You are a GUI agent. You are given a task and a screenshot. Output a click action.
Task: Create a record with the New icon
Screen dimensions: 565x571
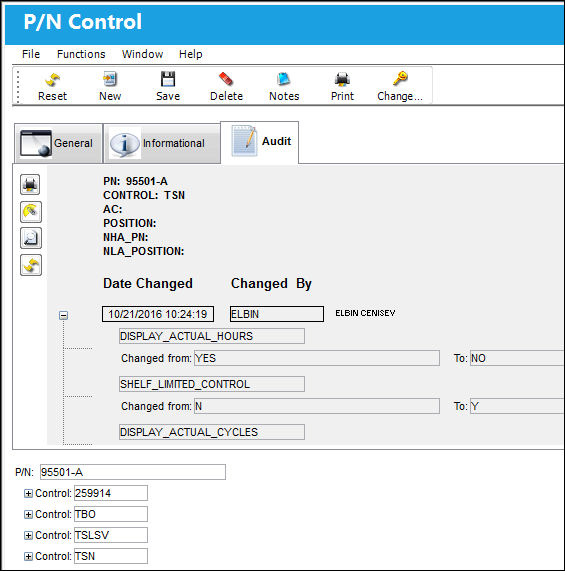110,79
